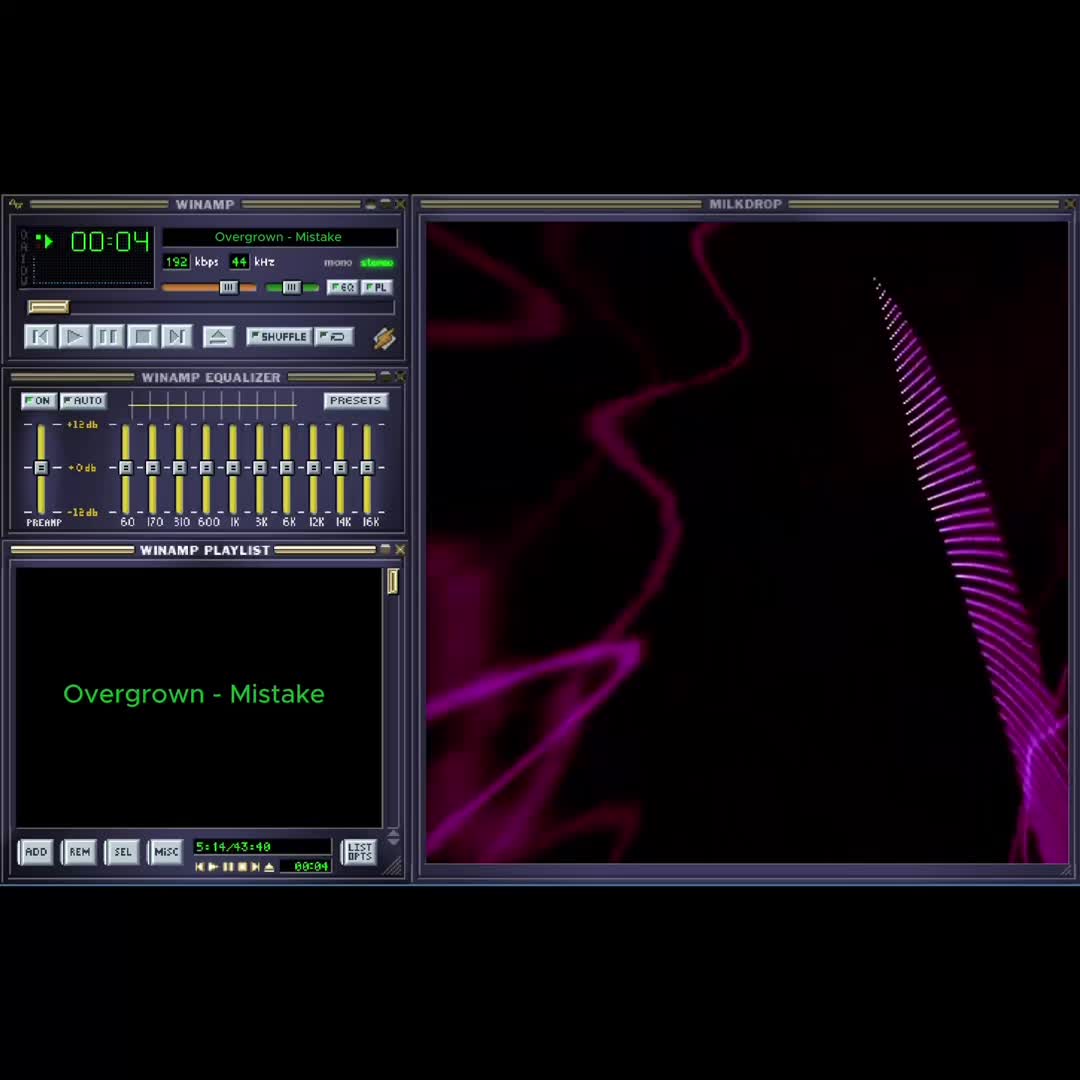Click the Milkdrop visualization canvas

tap(747, 541)
